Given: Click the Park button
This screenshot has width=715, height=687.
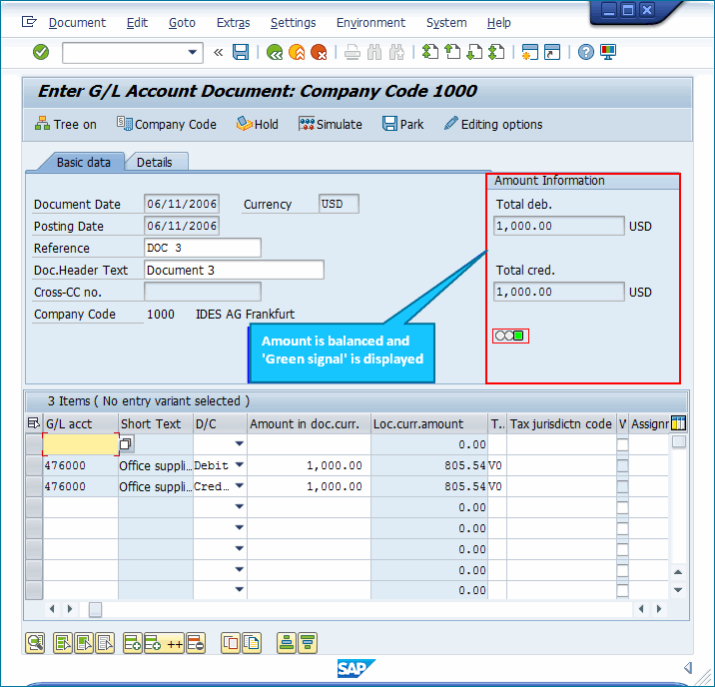Looking at the screenshot, I should coord(402,124).
